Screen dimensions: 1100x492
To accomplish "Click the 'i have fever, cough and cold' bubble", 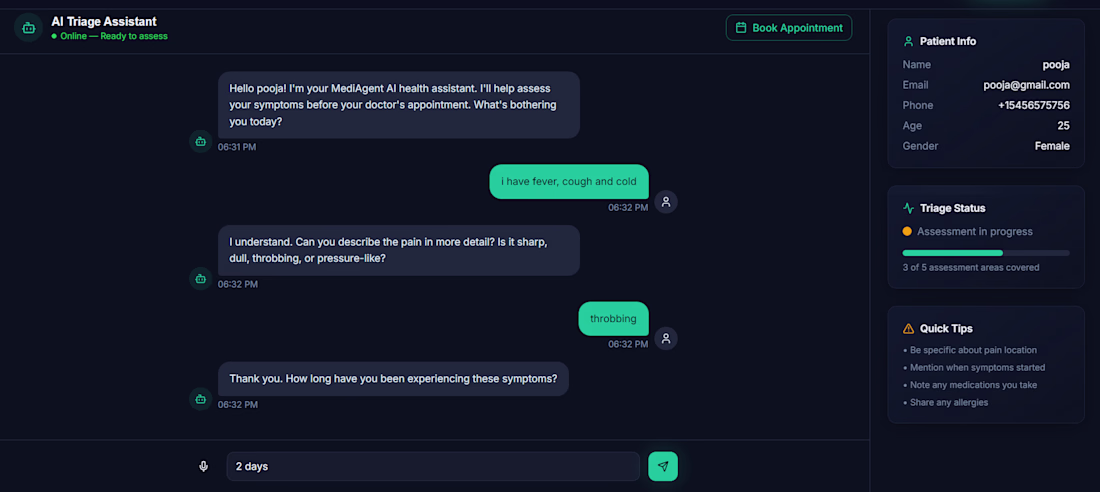I will pos(569,182).
